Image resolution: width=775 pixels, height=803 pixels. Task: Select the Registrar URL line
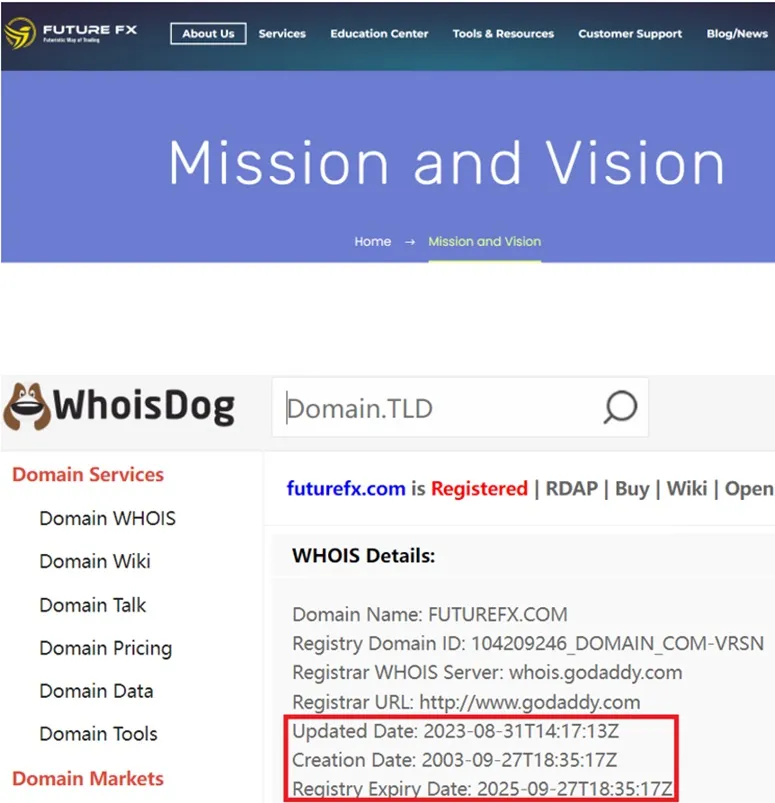(466, 702)
